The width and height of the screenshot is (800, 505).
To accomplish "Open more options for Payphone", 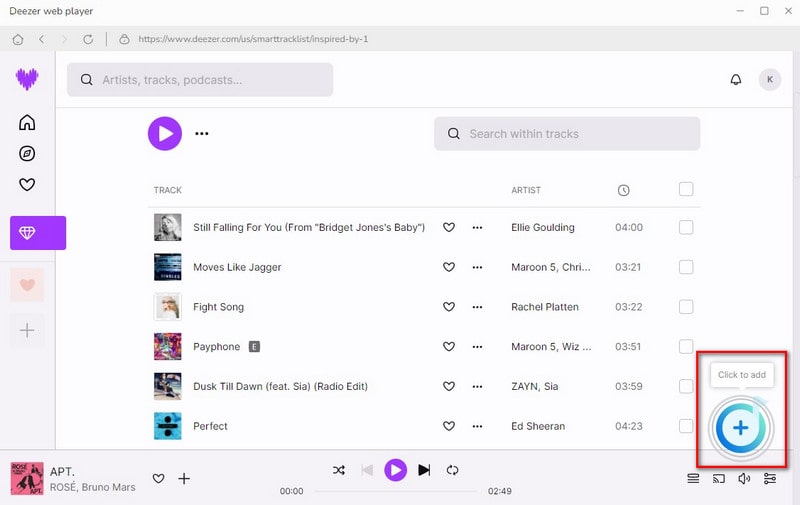I will click(477, 347).
